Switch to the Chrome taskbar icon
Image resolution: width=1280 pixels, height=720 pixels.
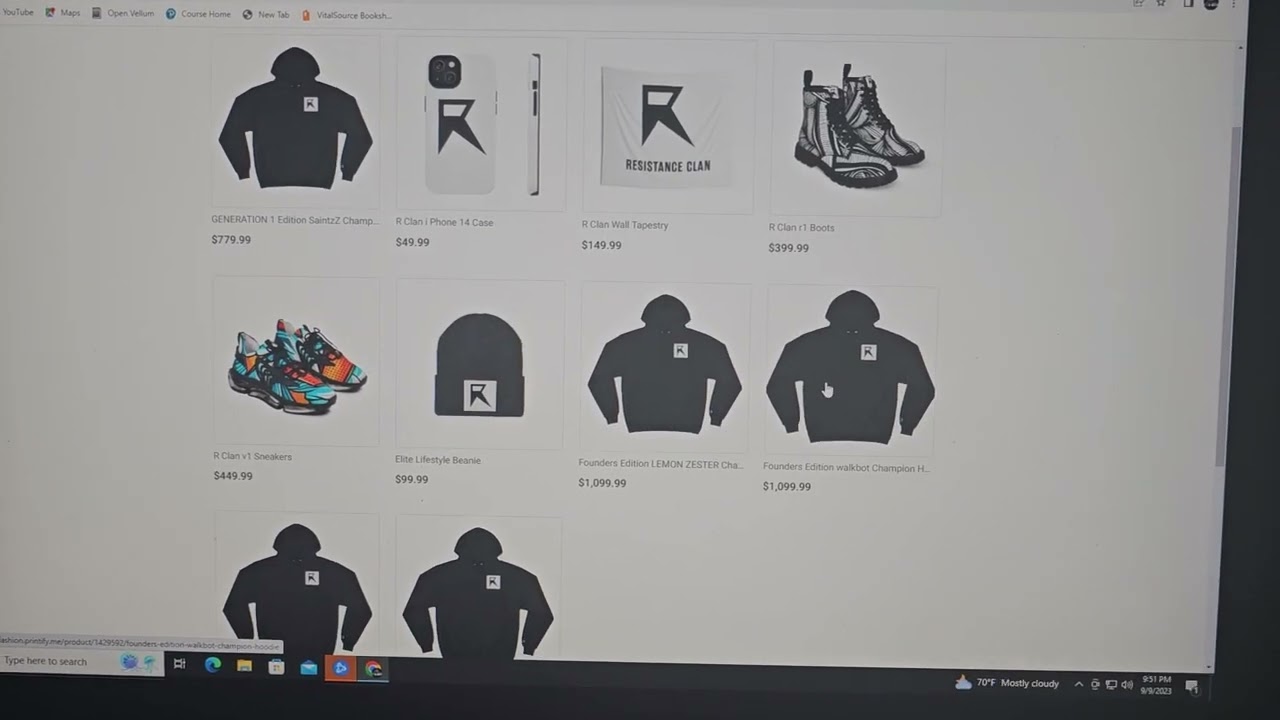(373, 669)
